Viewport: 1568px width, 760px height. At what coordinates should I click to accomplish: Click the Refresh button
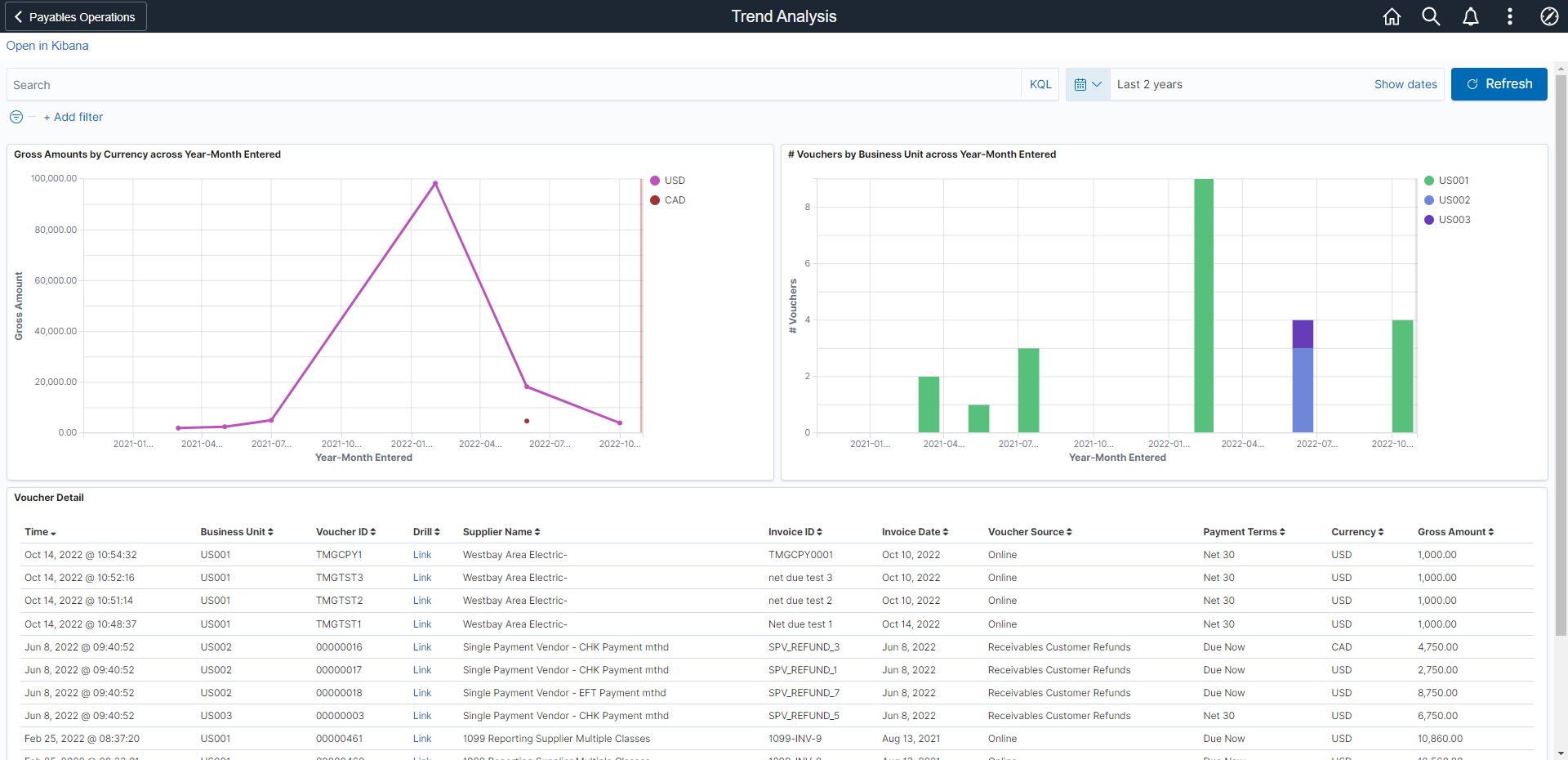pyautogui.click(x=1499, y=84)
